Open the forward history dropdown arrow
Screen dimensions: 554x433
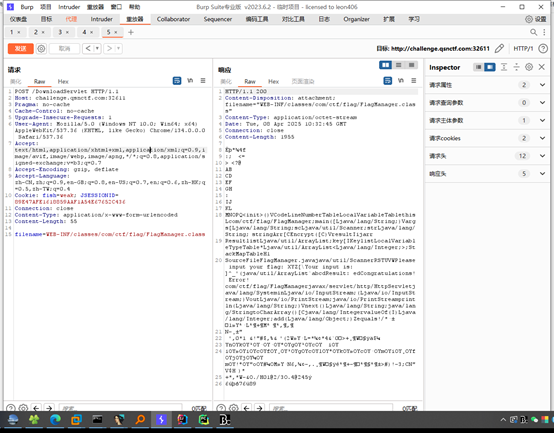118,48
